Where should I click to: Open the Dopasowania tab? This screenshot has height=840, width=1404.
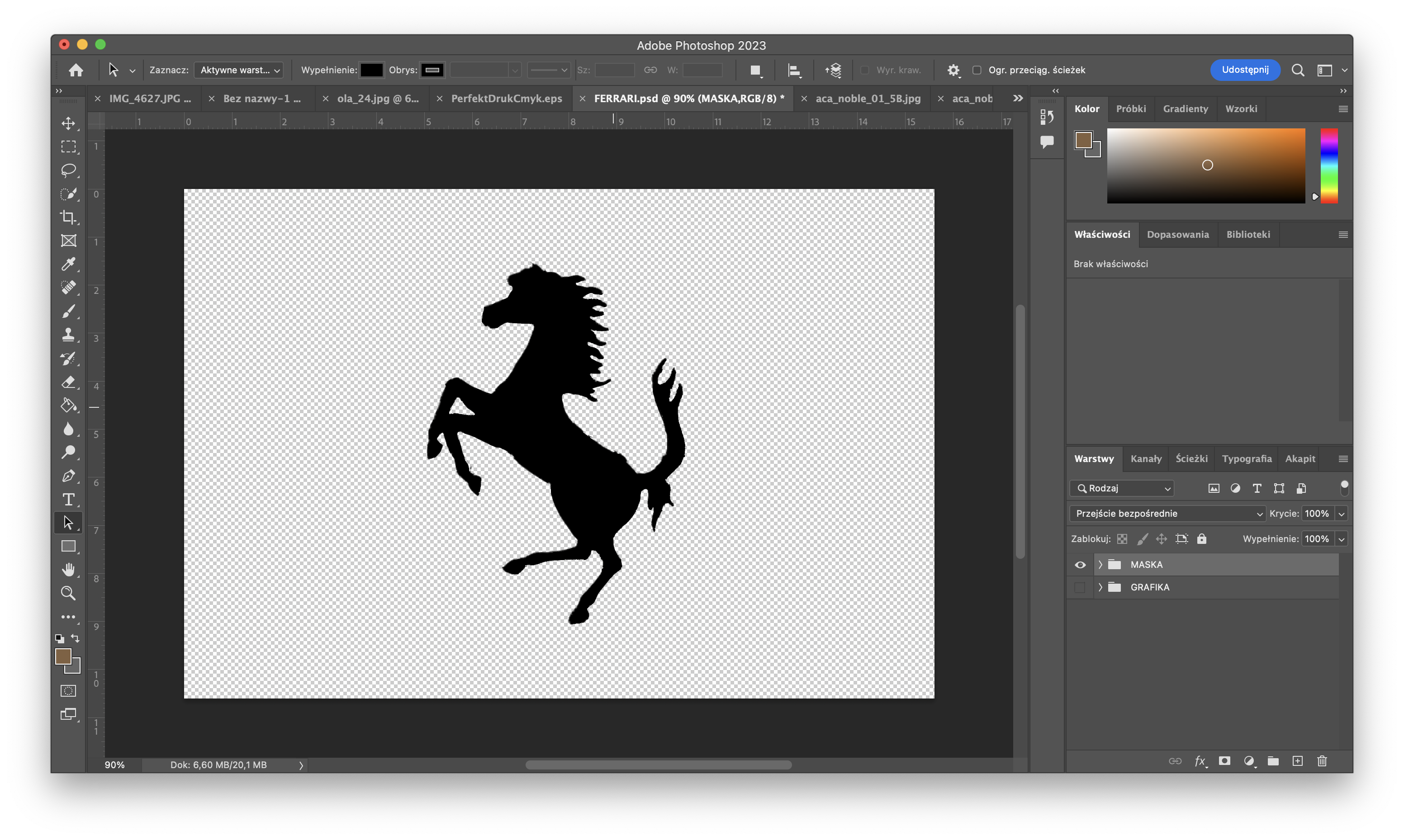(1177, 234)
